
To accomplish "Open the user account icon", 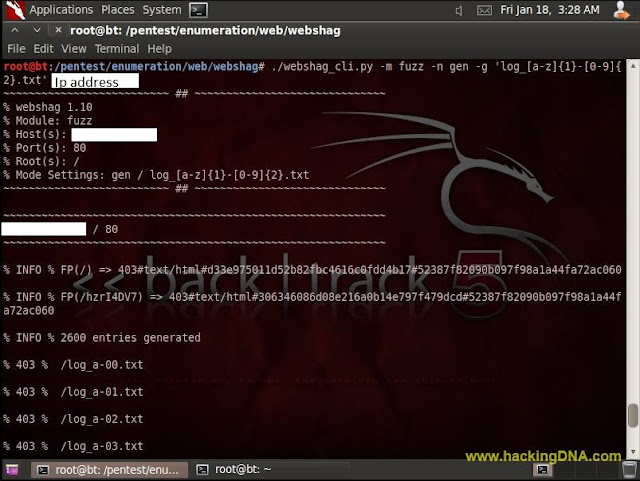I will click(621, 10).
